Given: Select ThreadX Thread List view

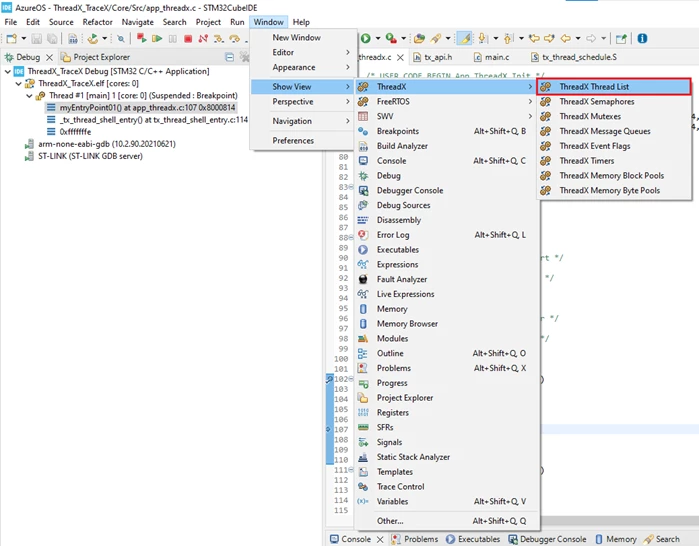Looking at the screenshot, I should [614, 86].
